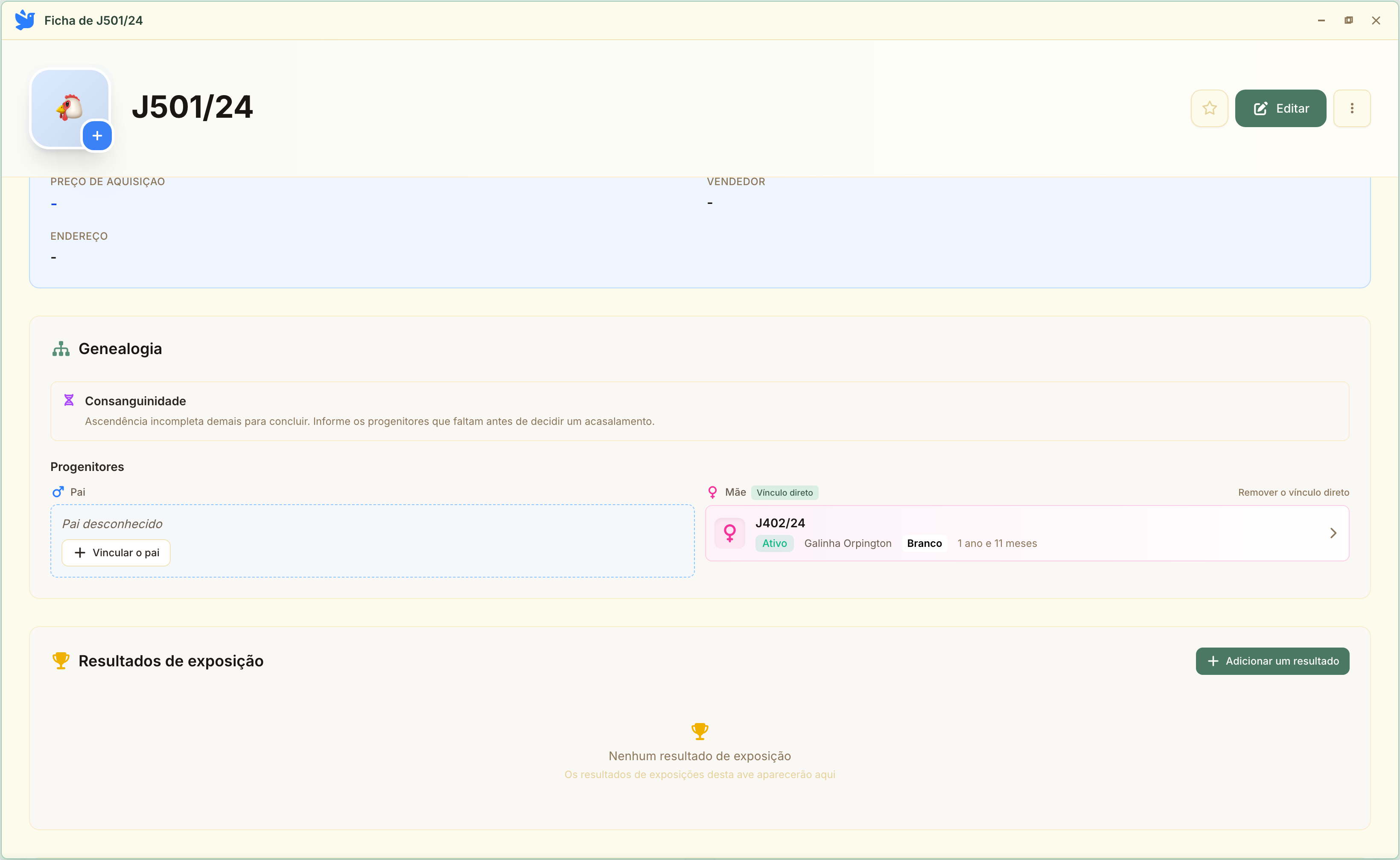Click Nenhum resultado de exposição message
This screenshot has width=1400, height=860.
700,756
